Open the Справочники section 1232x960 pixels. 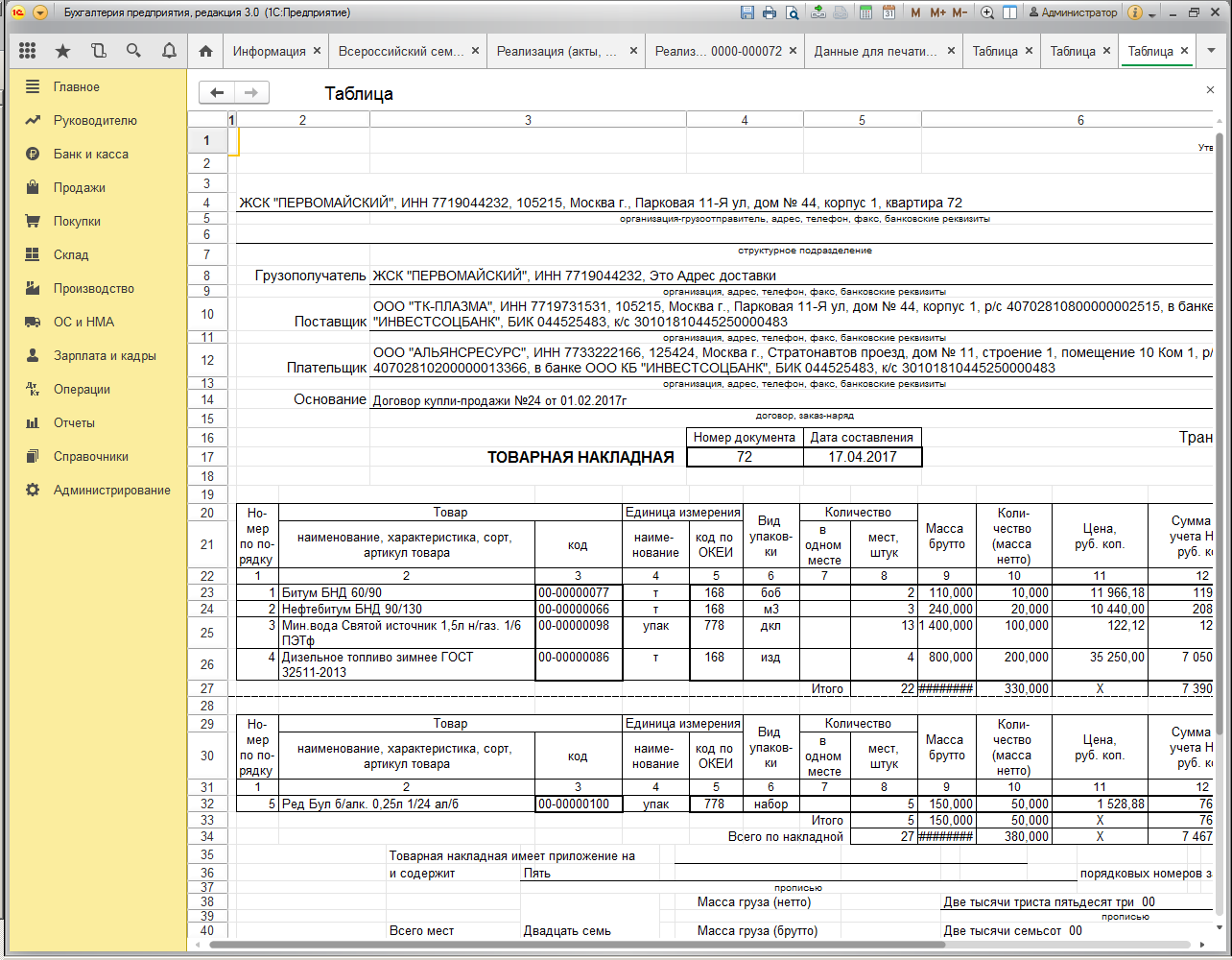point(91,456)
